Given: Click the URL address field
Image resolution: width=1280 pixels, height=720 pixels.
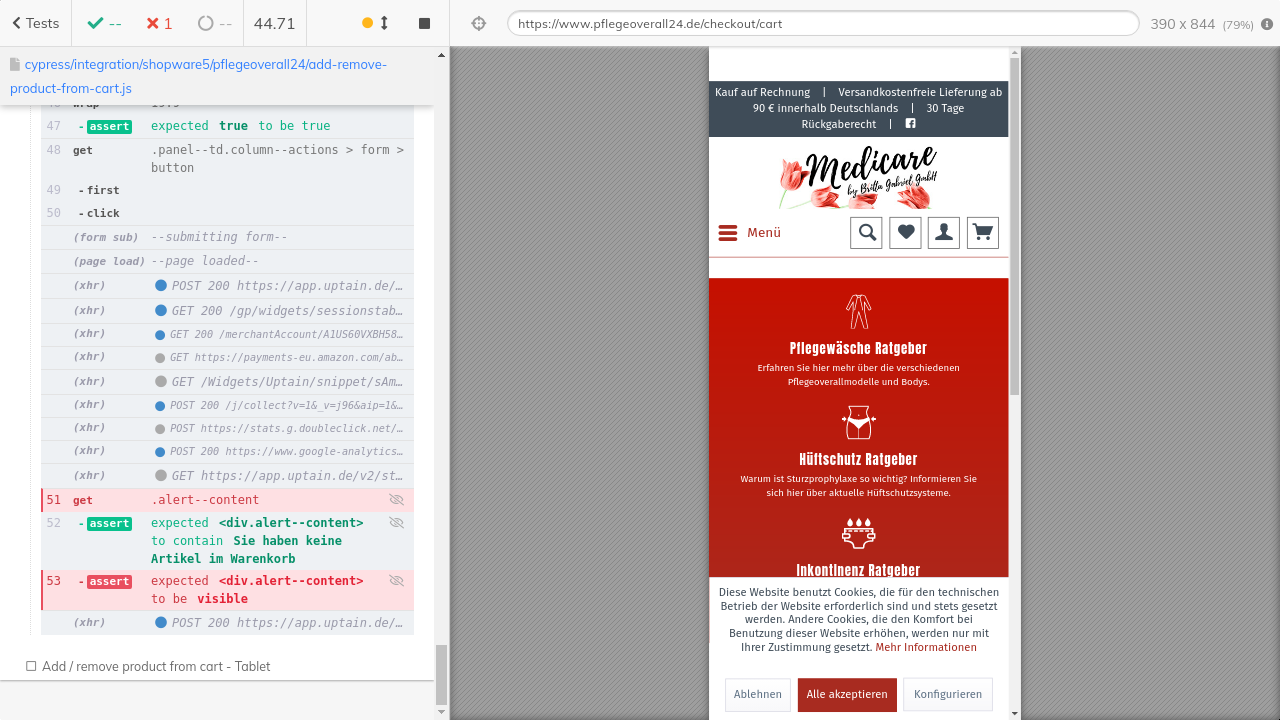Looking at the screenshot, I should point(822,23).
